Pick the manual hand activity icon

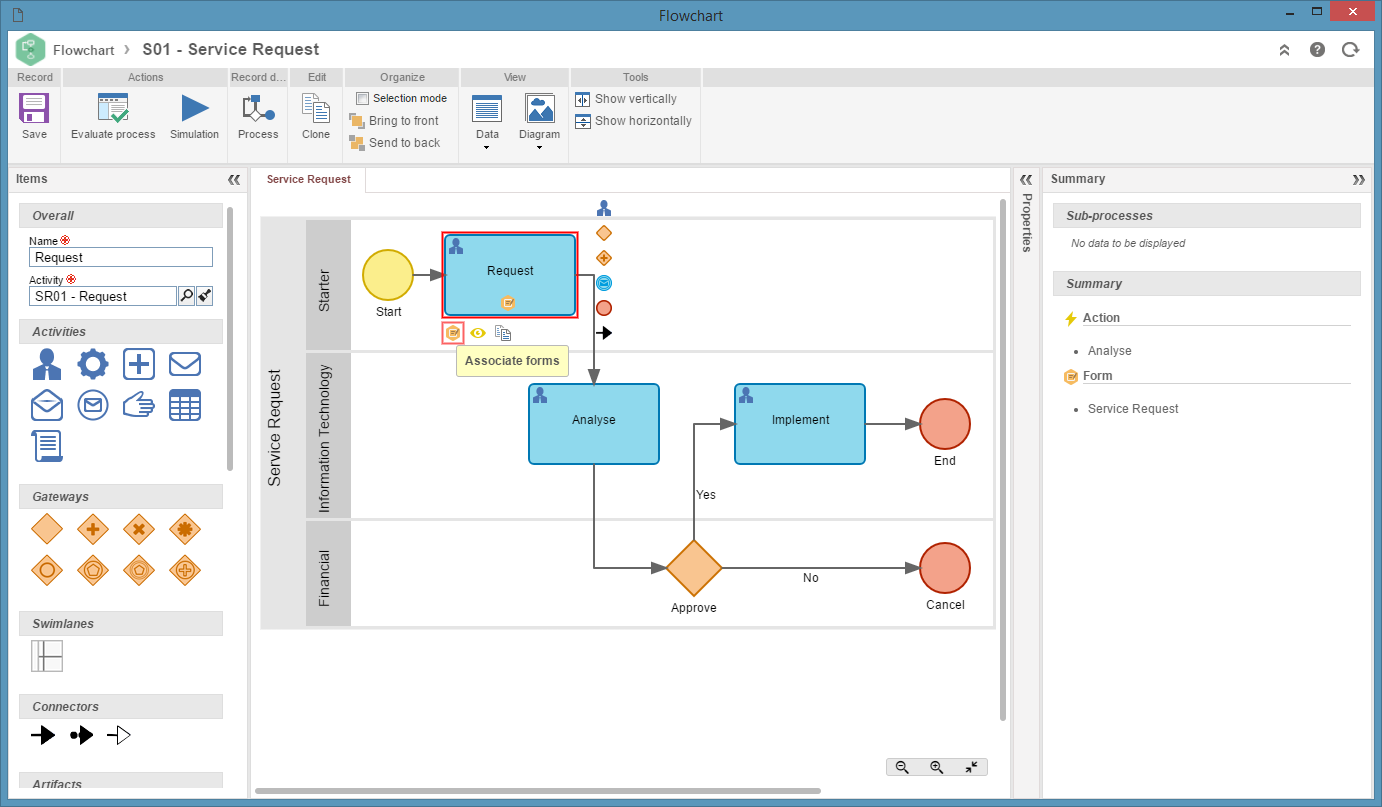139,405
